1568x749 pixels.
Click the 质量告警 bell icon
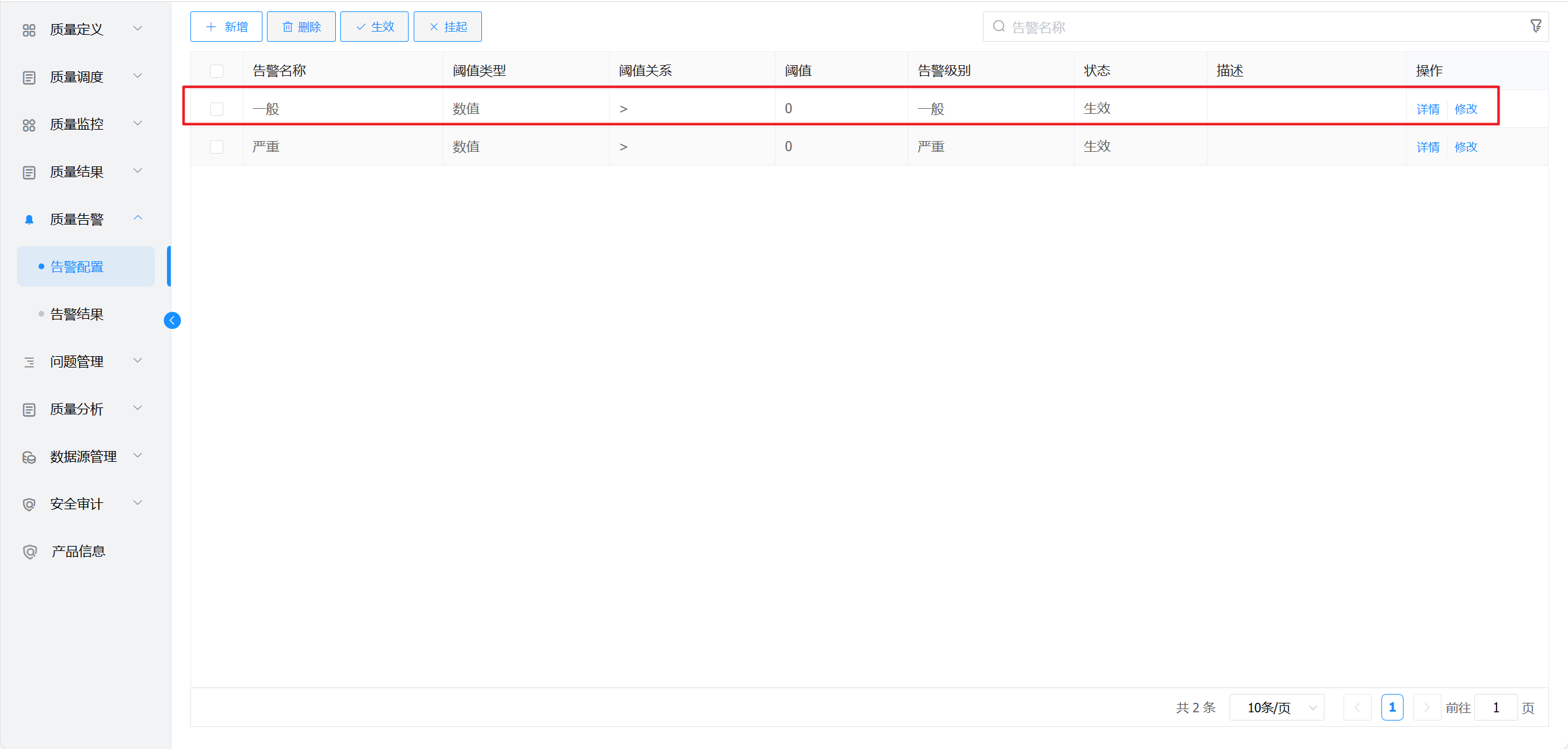29,220
